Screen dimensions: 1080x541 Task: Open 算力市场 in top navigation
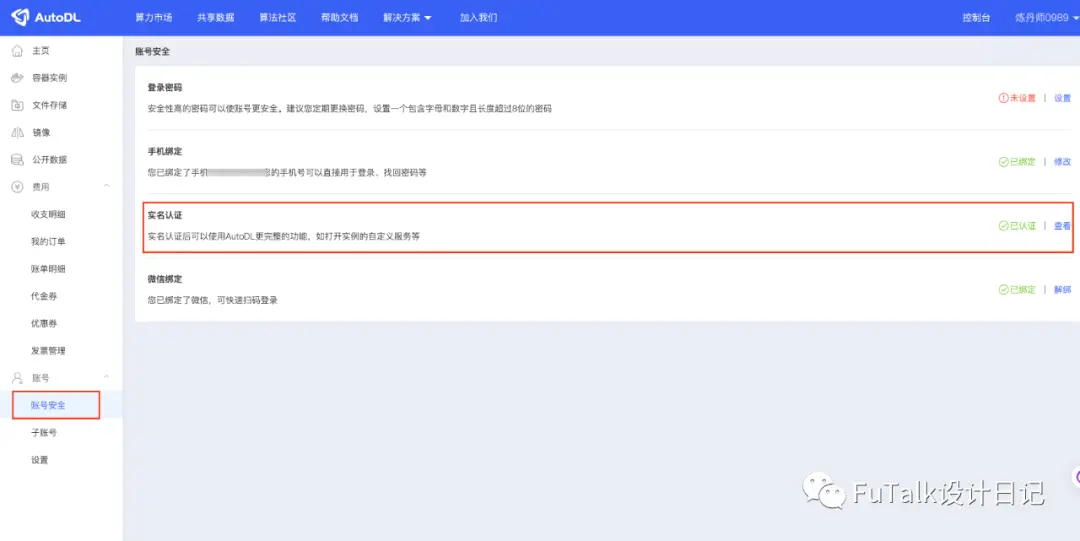[154, 18]
